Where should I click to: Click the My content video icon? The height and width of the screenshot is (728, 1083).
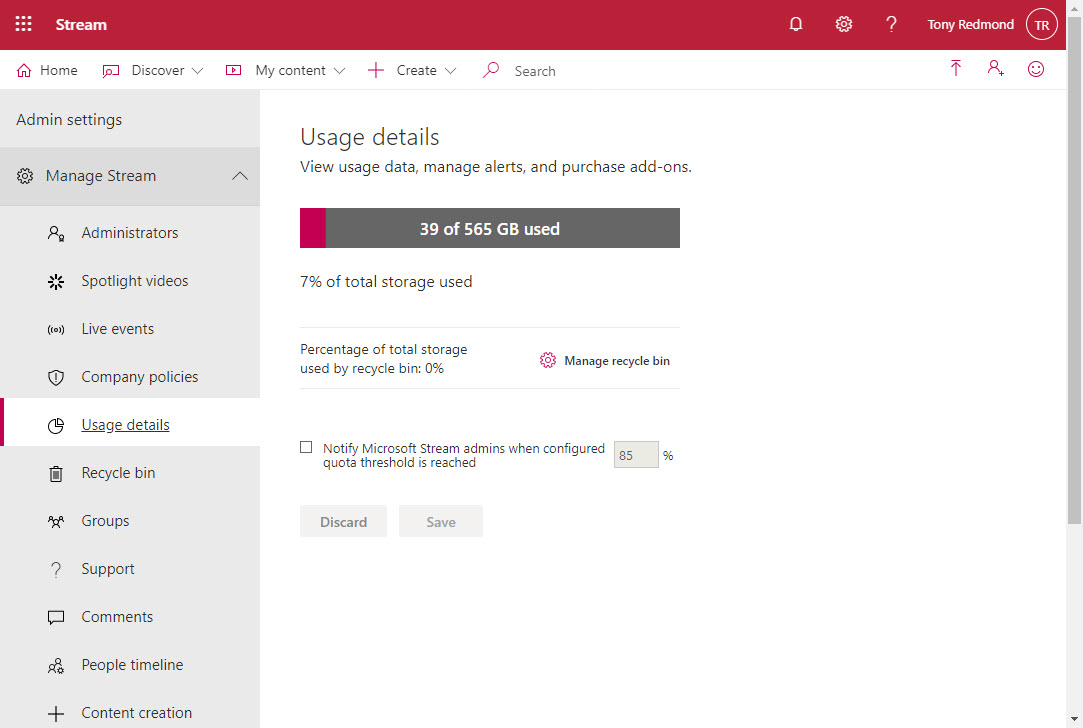pyautogui.click(x=233, y=70)
